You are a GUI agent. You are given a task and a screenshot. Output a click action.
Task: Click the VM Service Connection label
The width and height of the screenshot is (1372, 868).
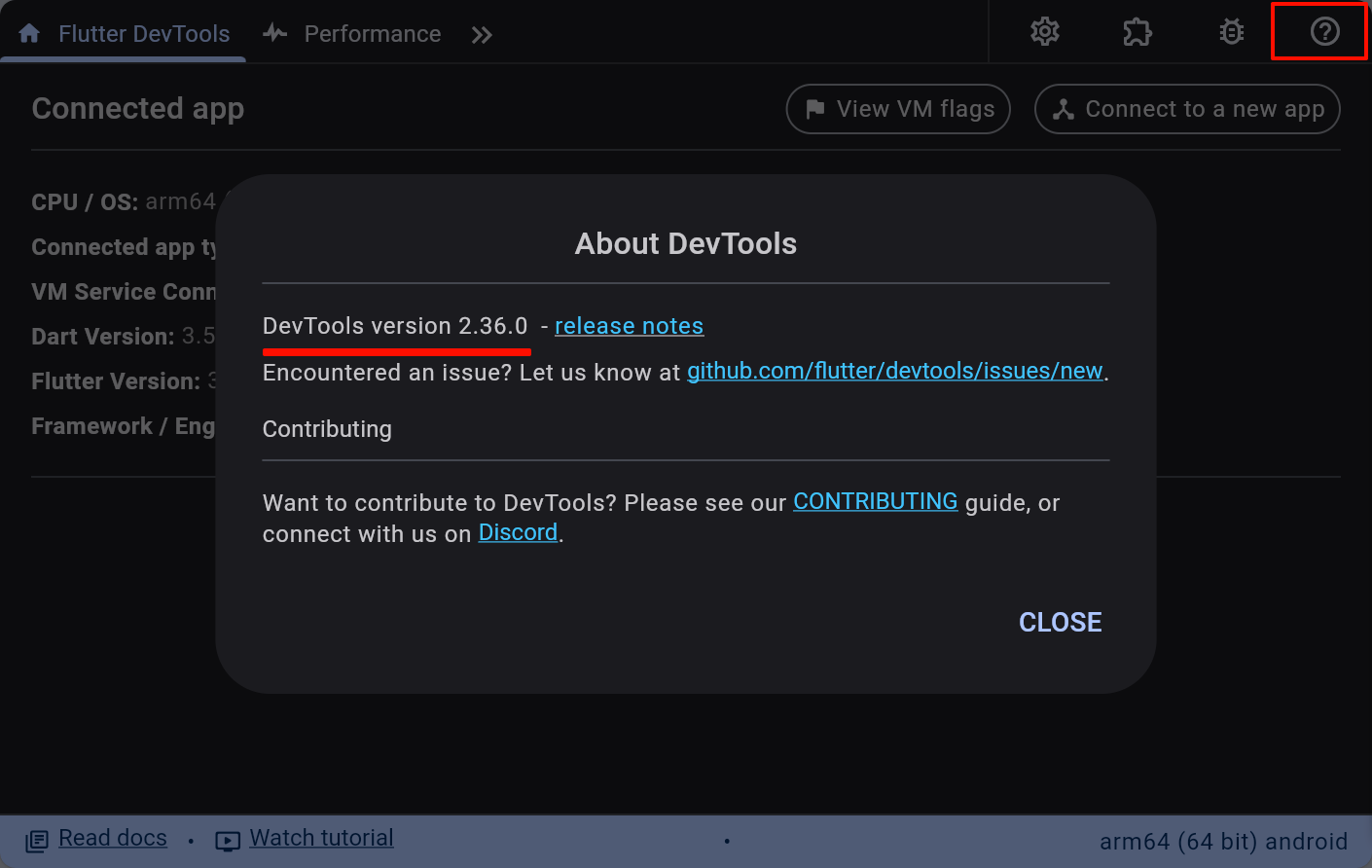(x=124, y=292)
